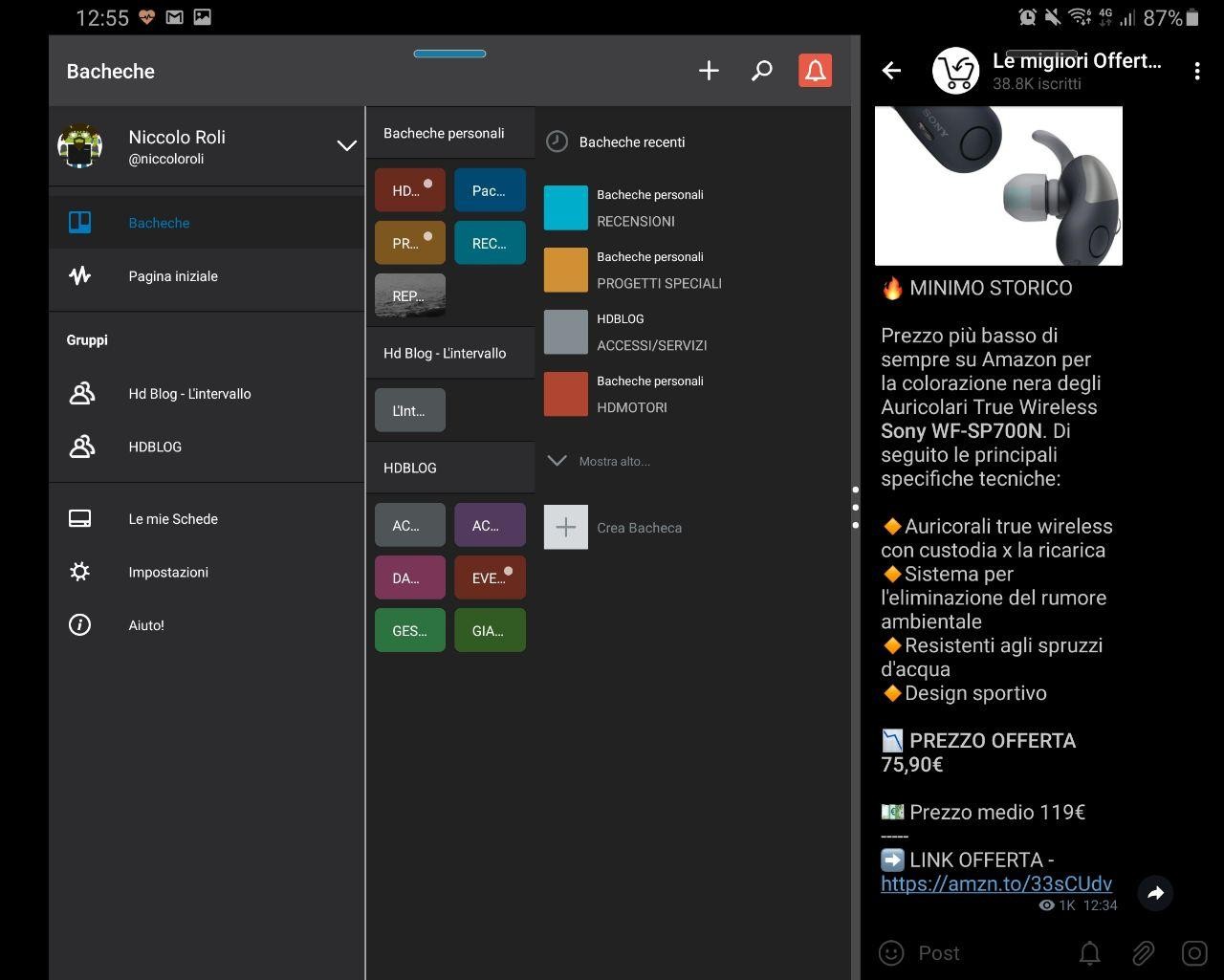Open recent board PROGETTI SPECIALI
1224x980 pixels.
coord(693,271)
